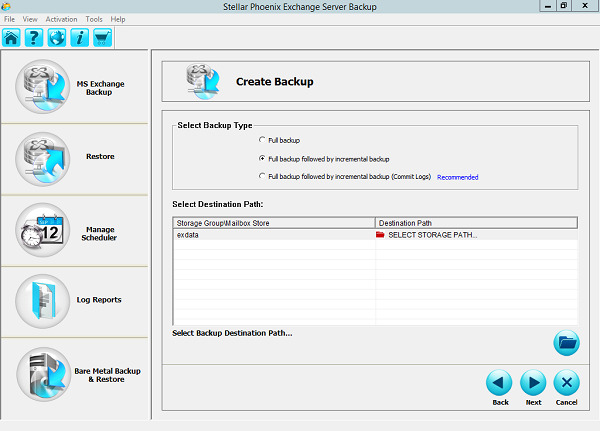Click the Log Reports label
Viewport: 600px width, 431px height.
99,300
